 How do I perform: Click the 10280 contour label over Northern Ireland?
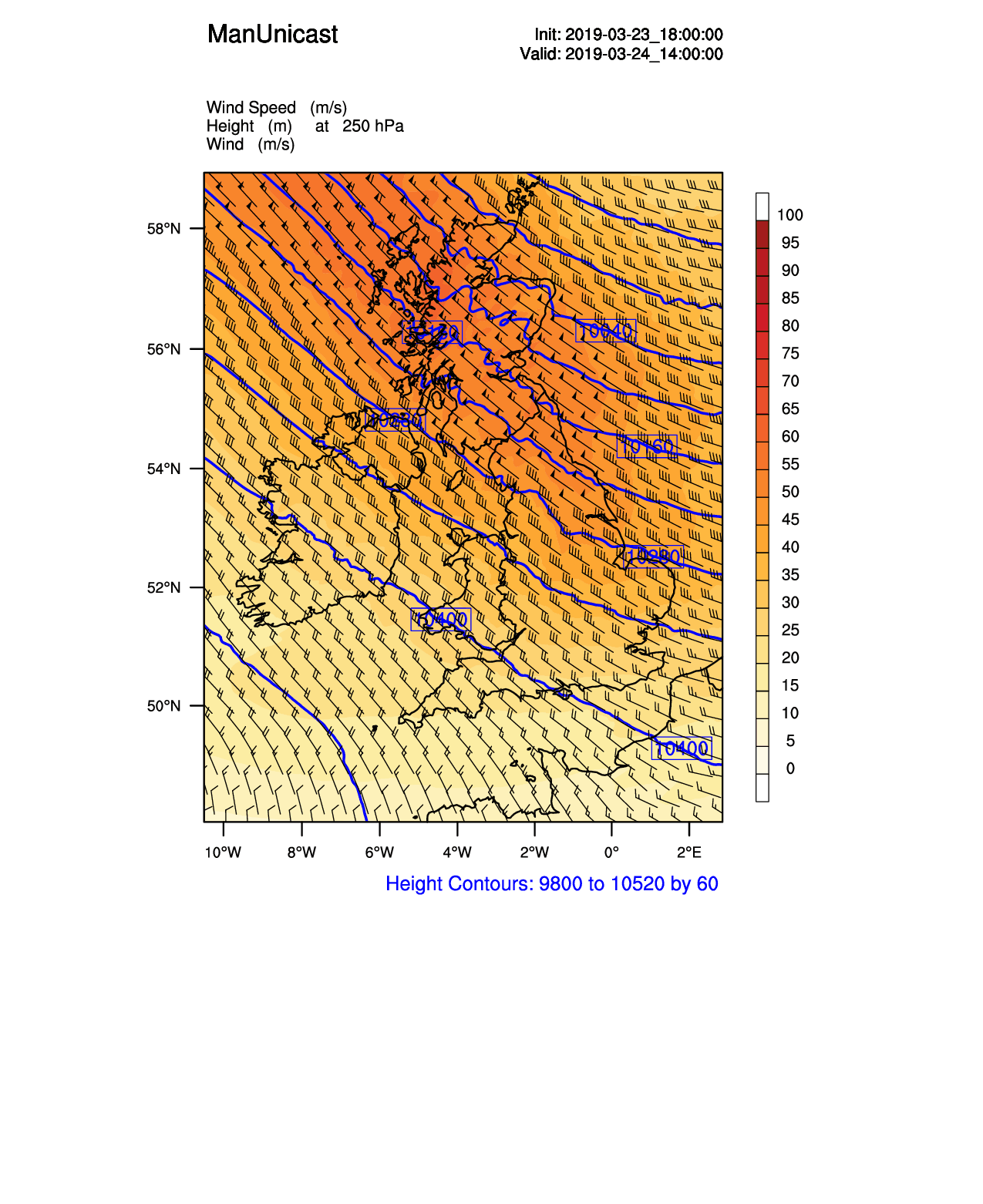[x=396, y=420]
